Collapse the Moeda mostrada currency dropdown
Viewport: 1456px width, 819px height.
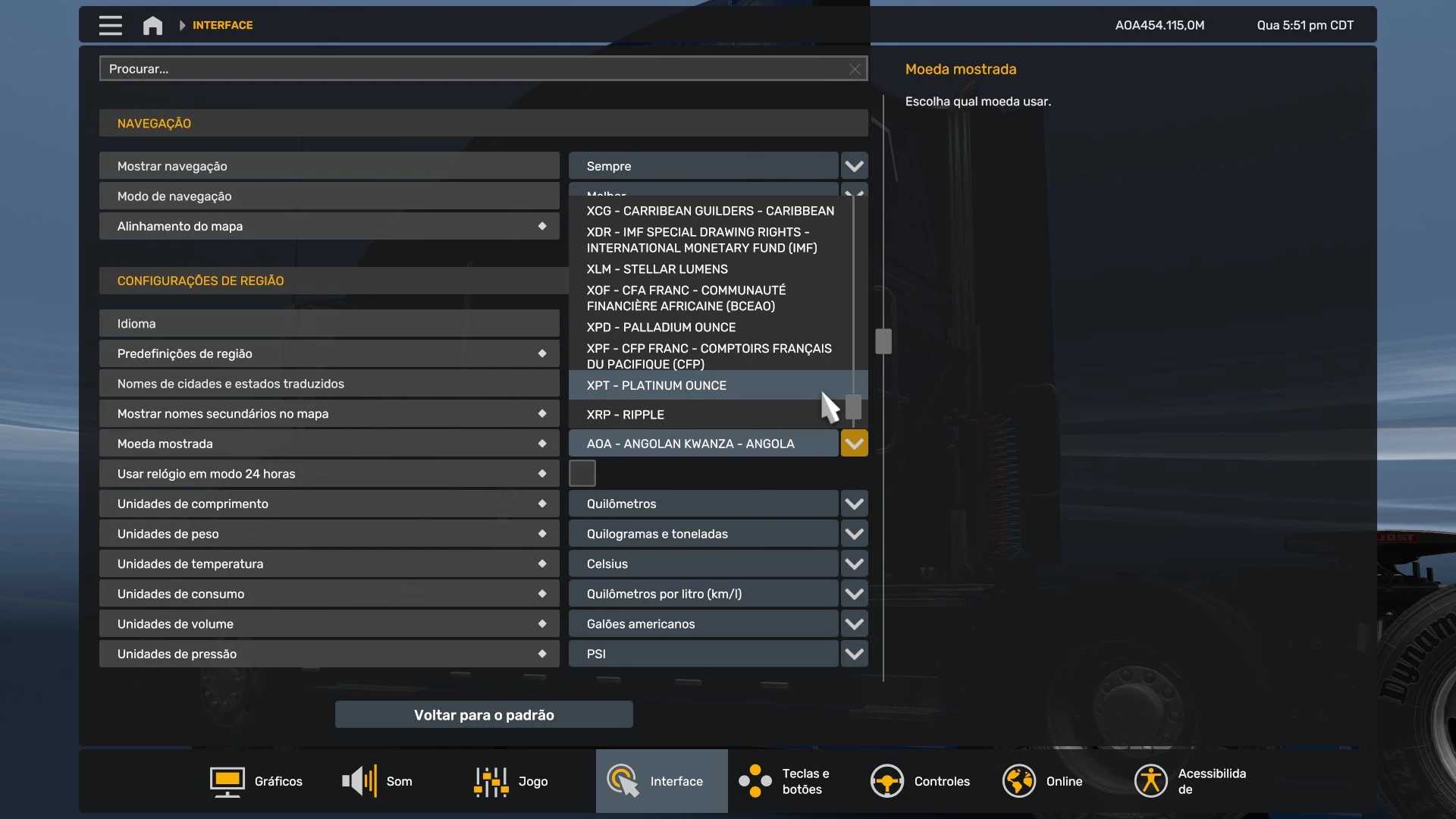[854, 444]
